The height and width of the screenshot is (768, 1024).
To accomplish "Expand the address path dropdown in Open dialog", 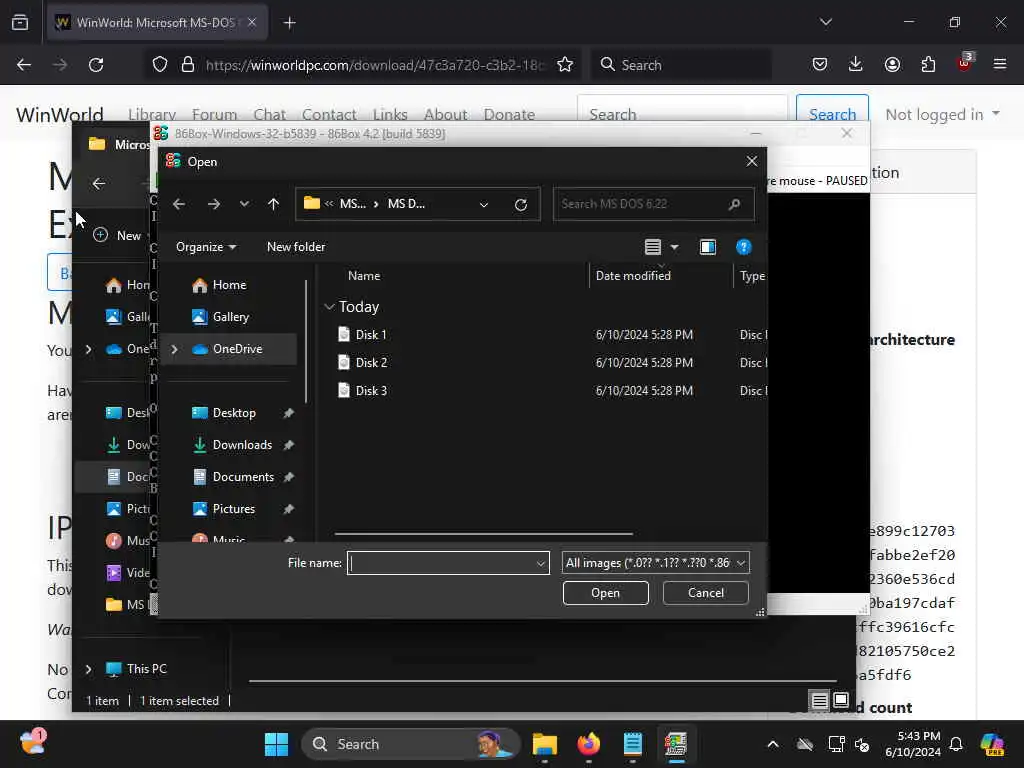I will 484,204.
